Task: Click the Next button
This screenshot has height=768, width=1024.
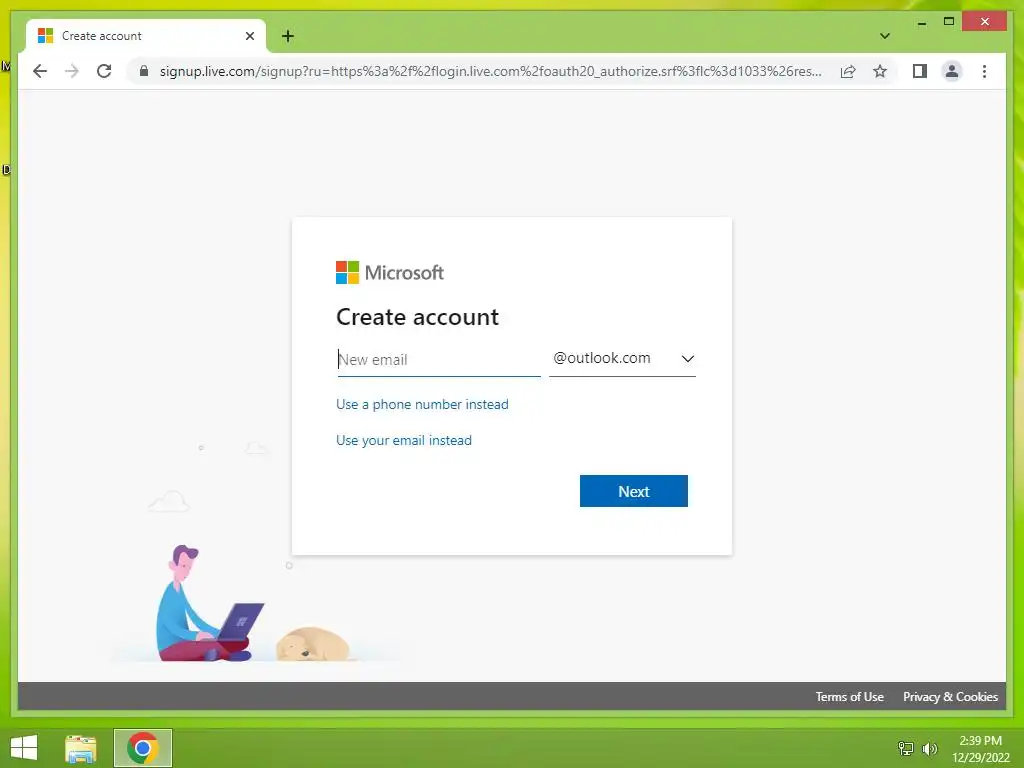Action: 633,491
